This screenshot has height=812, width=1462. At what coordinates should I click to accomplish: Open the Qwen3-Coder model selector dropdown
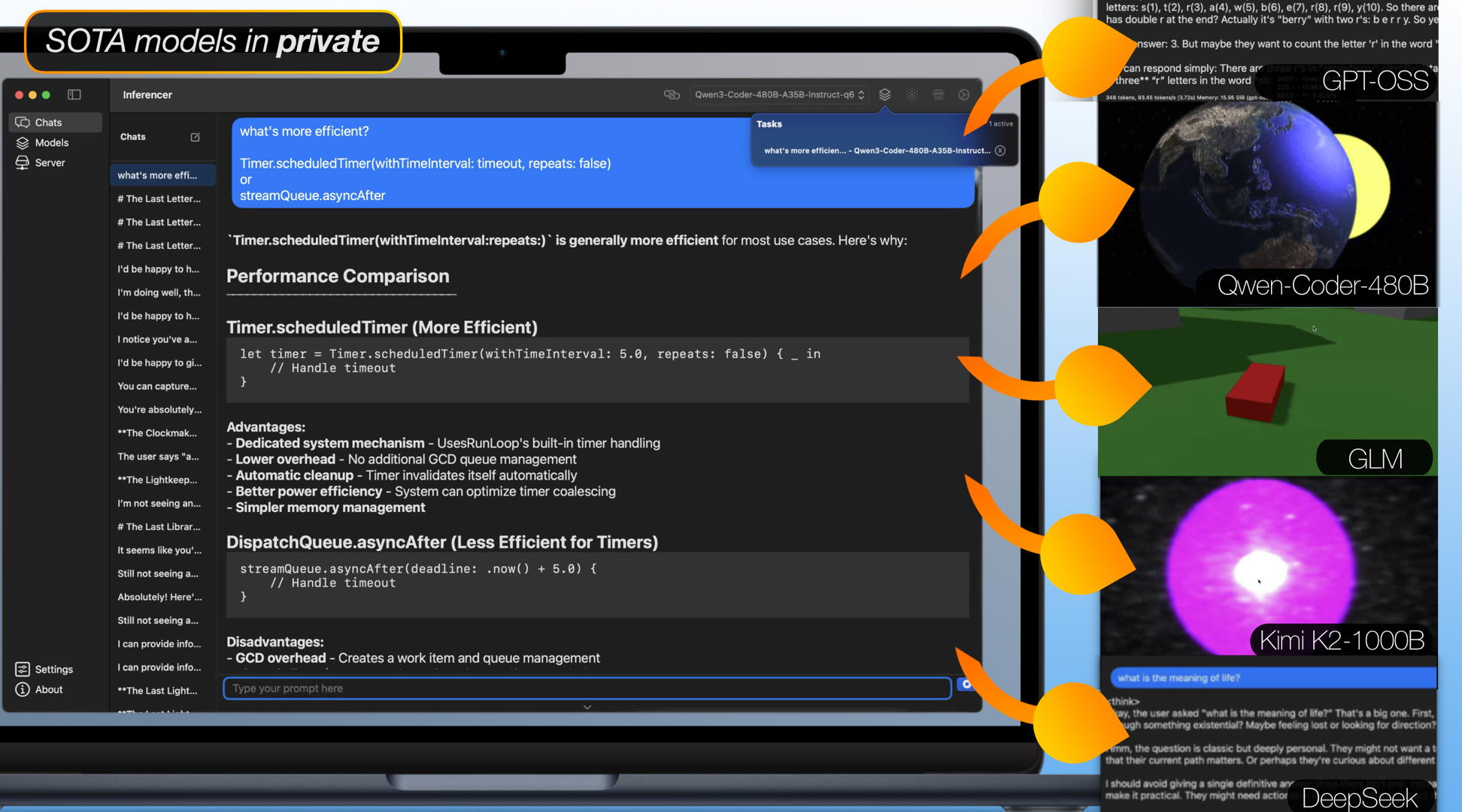pyautogui.click(x=779, y=95)
